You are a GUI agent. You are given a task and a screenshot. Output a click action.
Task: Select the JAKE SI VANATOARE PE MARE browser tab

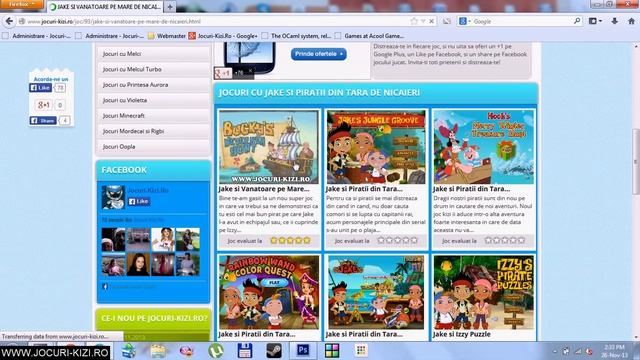point(105,7)
